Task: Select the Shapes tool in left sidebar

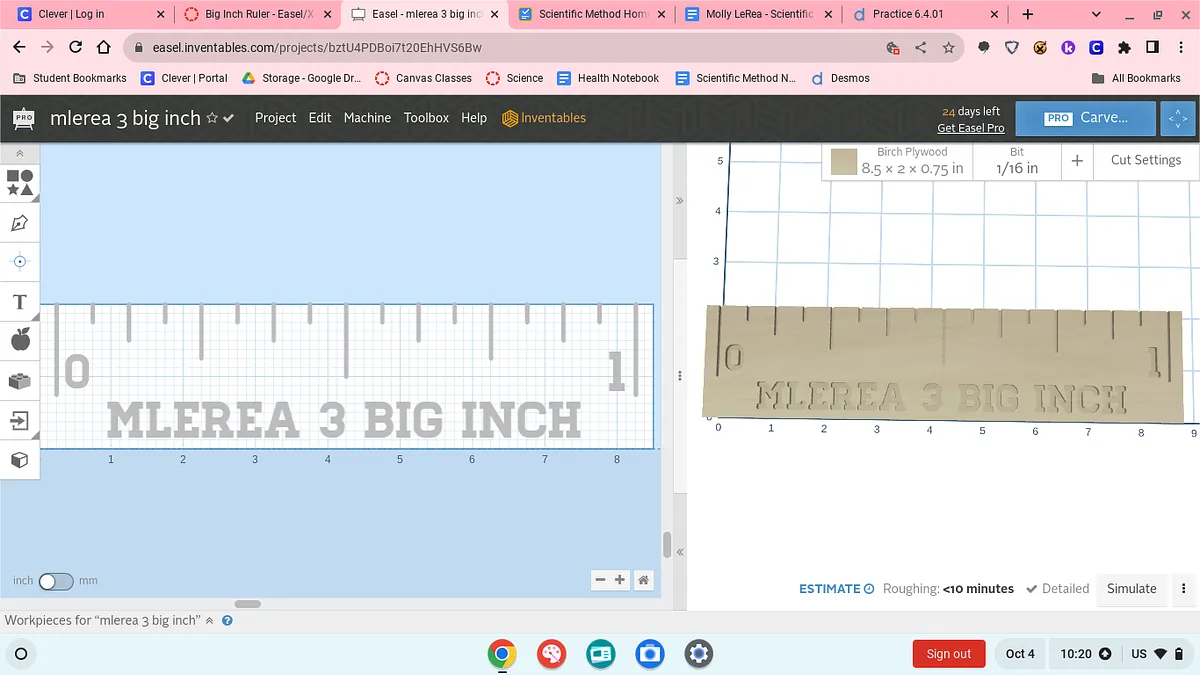Action: (20, 183)
